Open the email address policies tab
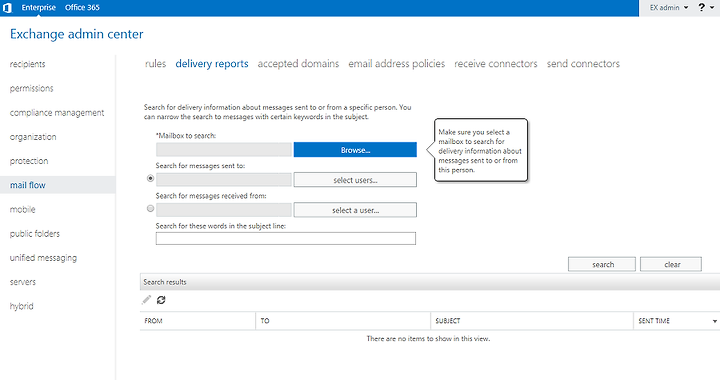The height and width of the screenshot is (380, 720). [x=396, y=64]
